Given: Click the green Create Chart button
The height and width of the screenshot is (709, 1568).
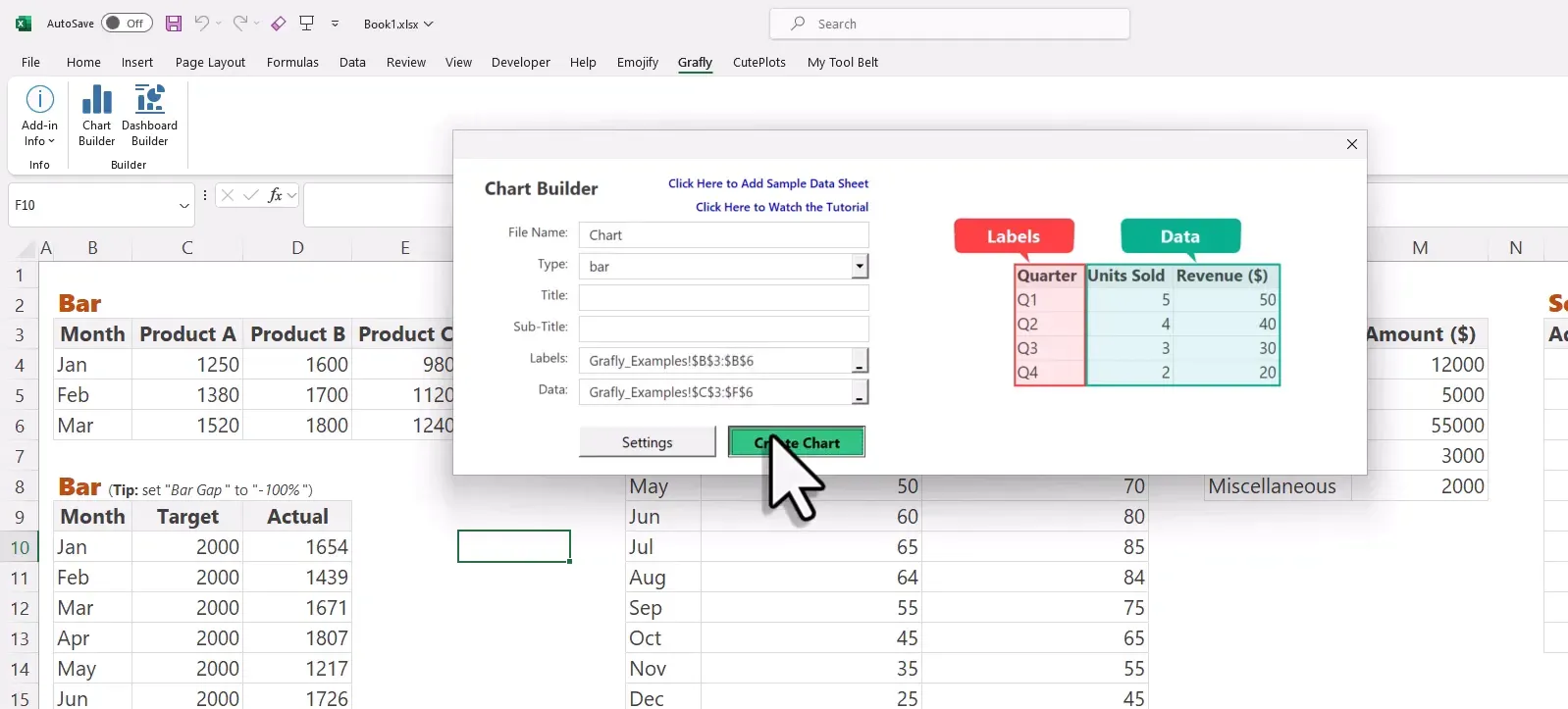Looking at the screenshot, I should tap(797, 442).
